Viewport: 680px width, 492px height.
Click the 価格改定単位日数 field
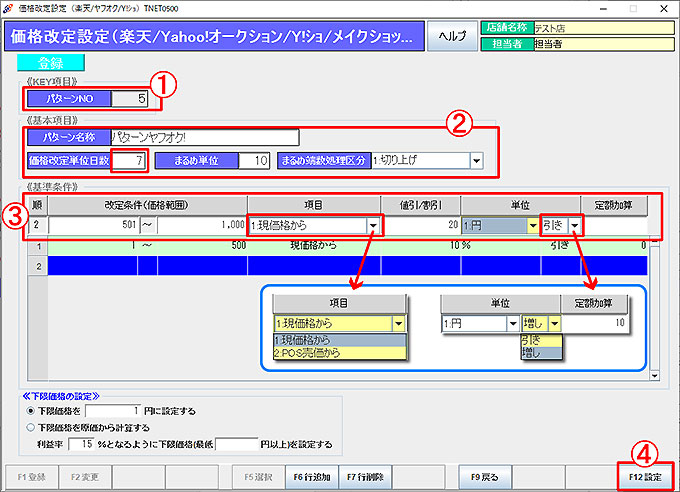click(130, 160)
